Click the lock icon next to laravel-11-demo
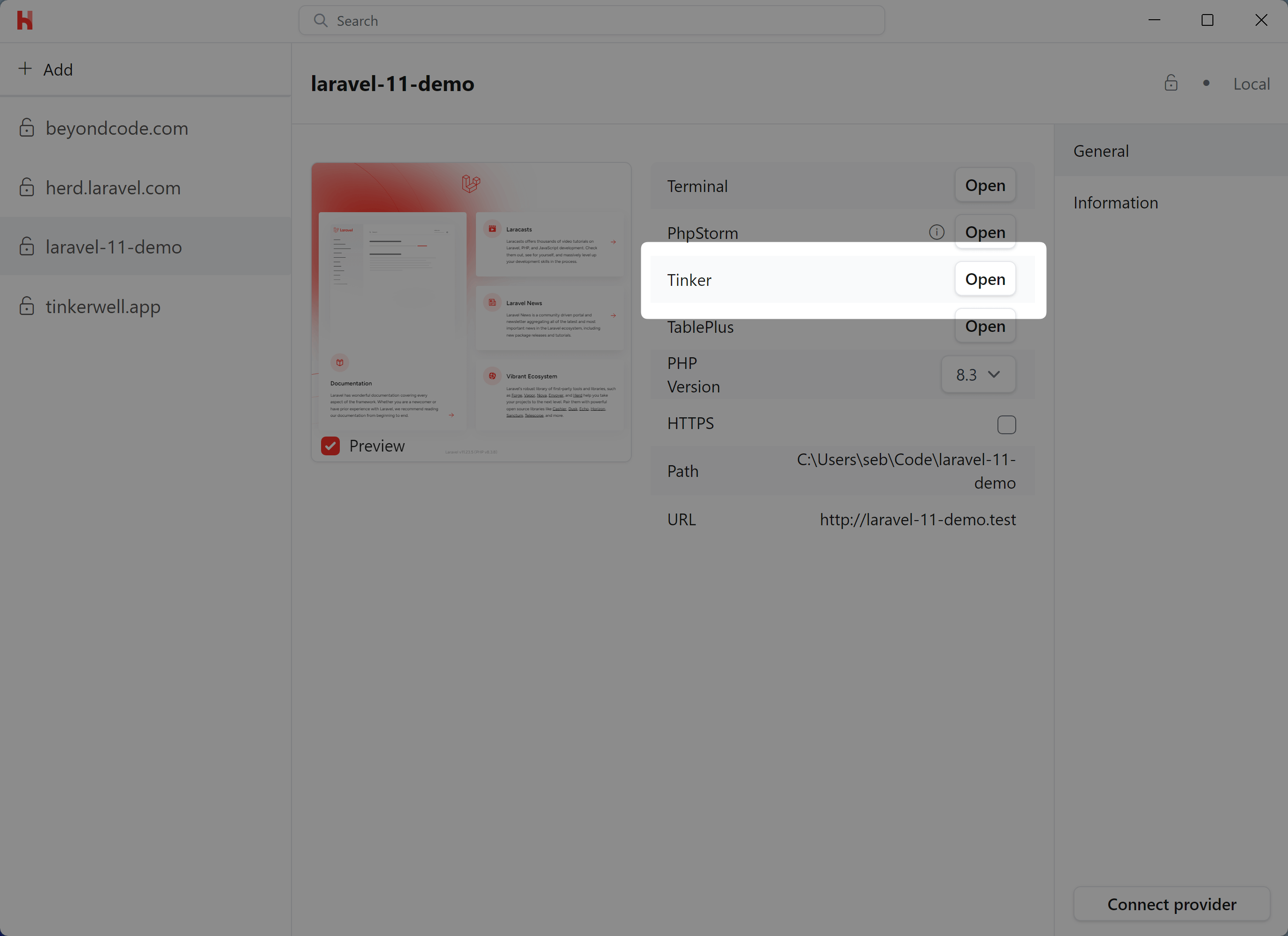This screenshot has height=936, width=1288. point(27,247)
